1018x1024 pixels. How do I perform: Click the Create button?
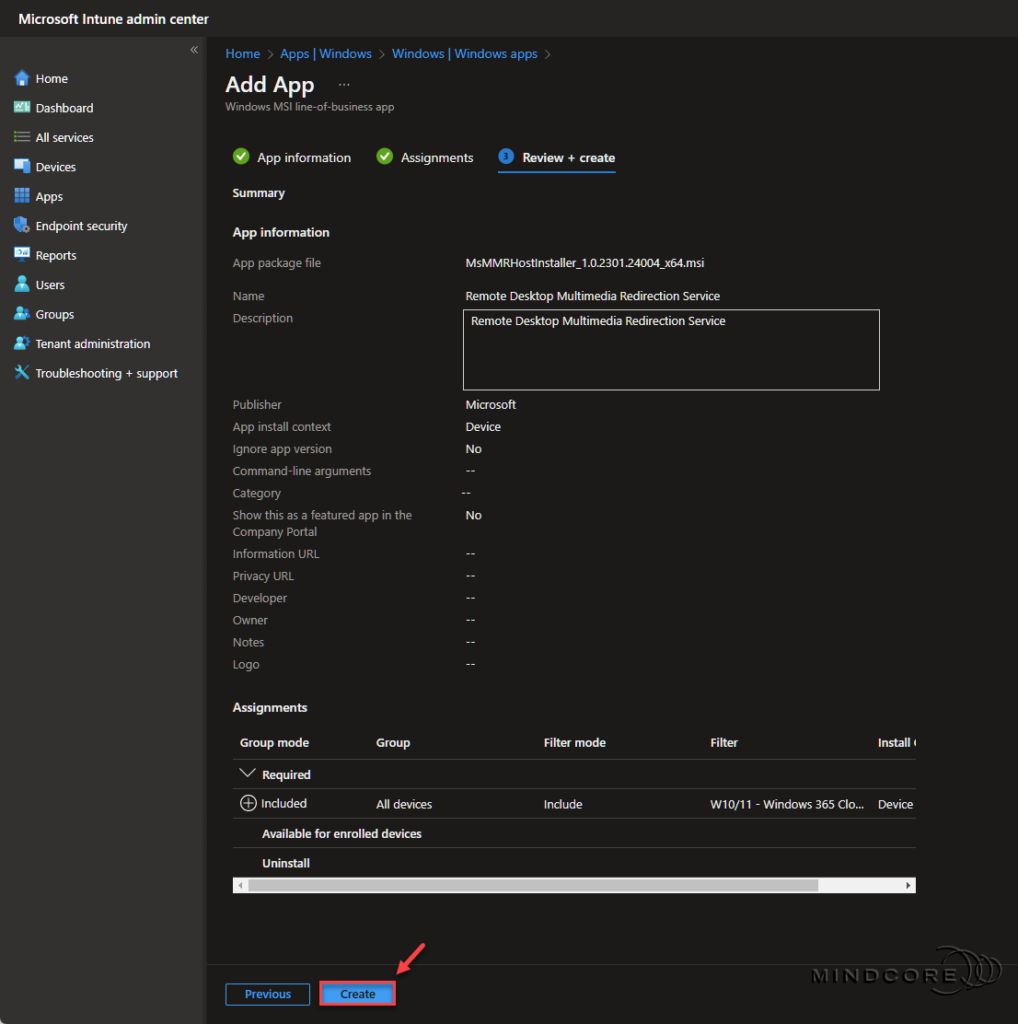(x=357, y=994)
